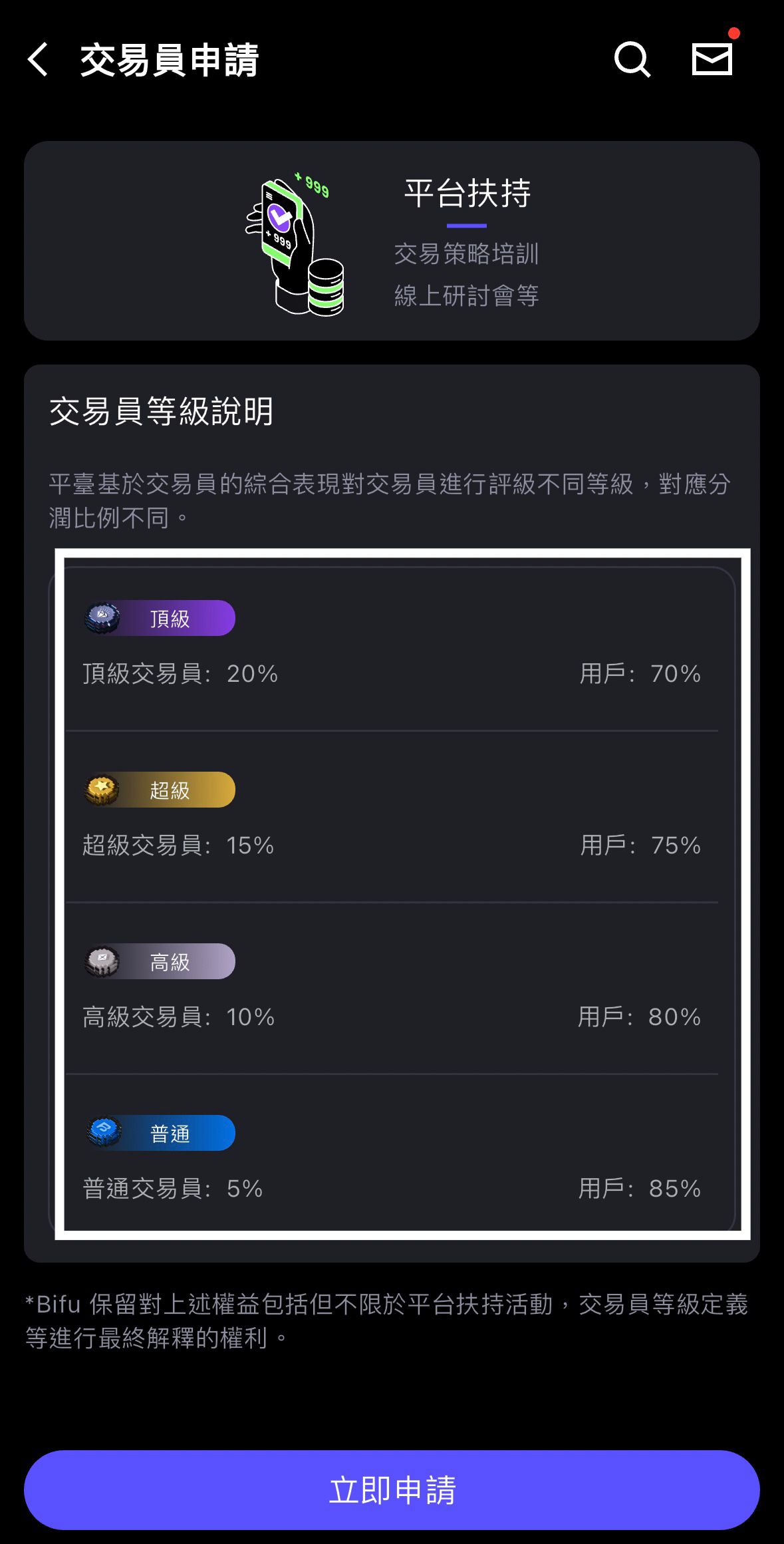
Task: Tap the 用戶: 85% share text
Action: [639, 1189]
